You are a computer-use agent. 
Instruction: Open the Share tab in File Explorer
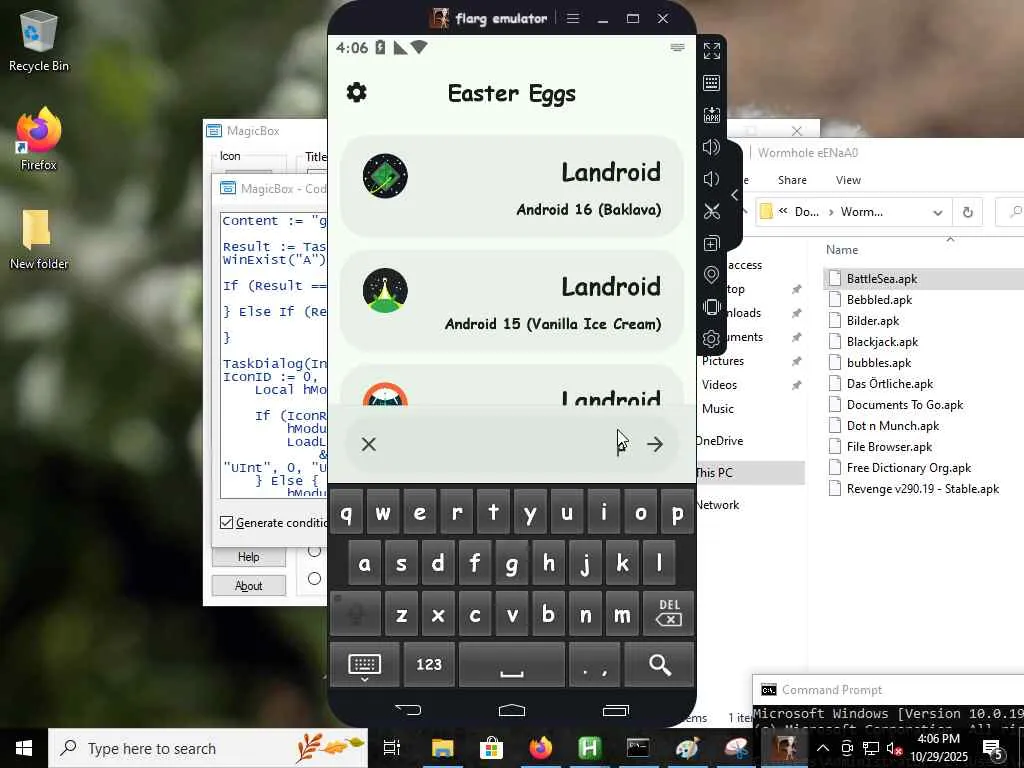coord(792,180)
